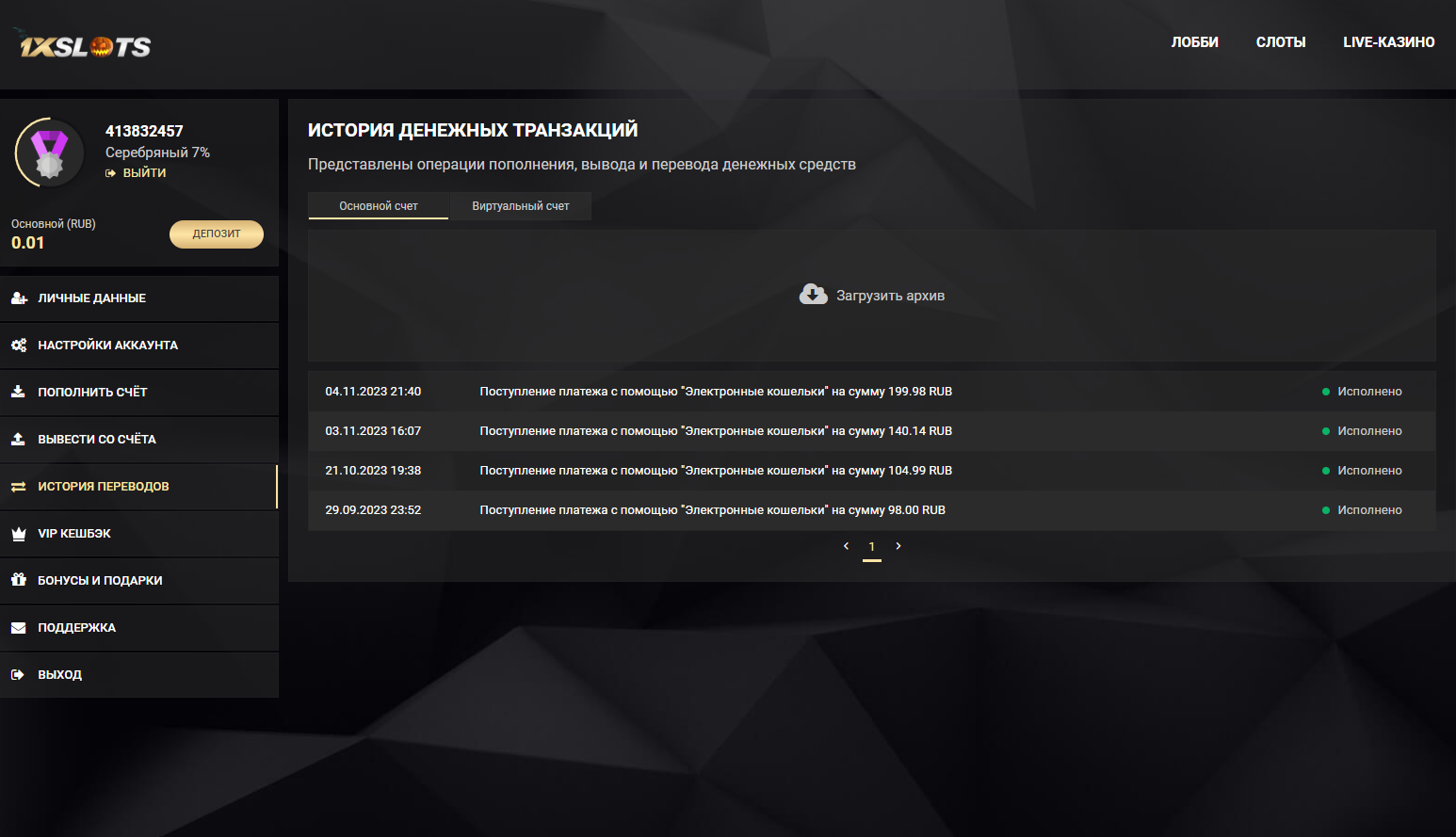The width and height of the screenshot is (1456, 837).
Task: Click the VIP cashback crown icon
Action: [18, 534]
